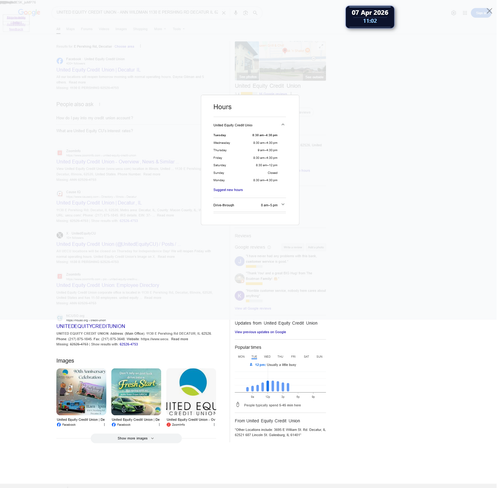Screen dimensions: 500x488
Task: Expand the map with the corner arrows icon
Action: tap(321, 46)
